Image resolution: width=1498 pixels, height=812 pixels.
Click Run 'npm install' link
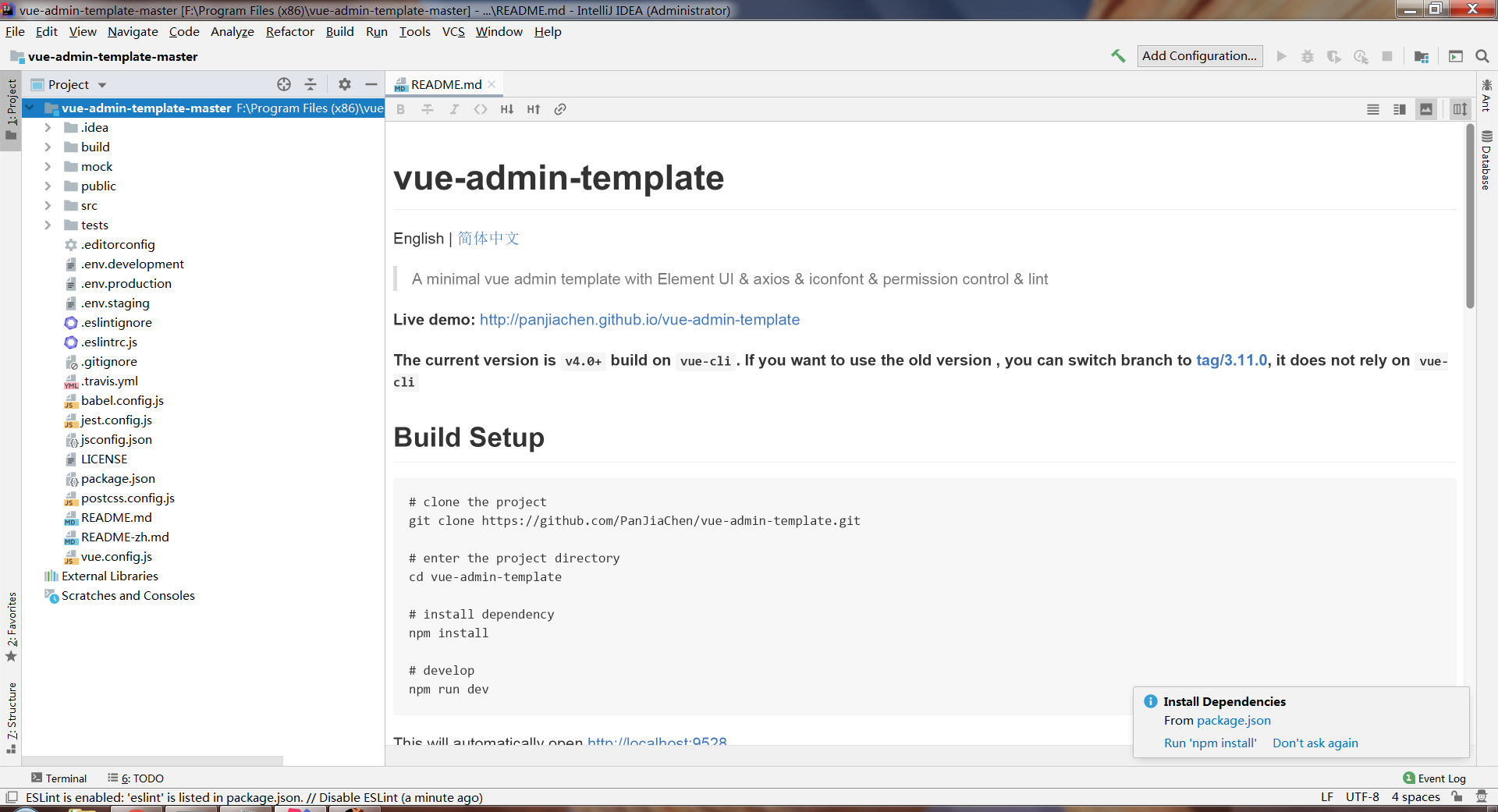[1210, 743]
